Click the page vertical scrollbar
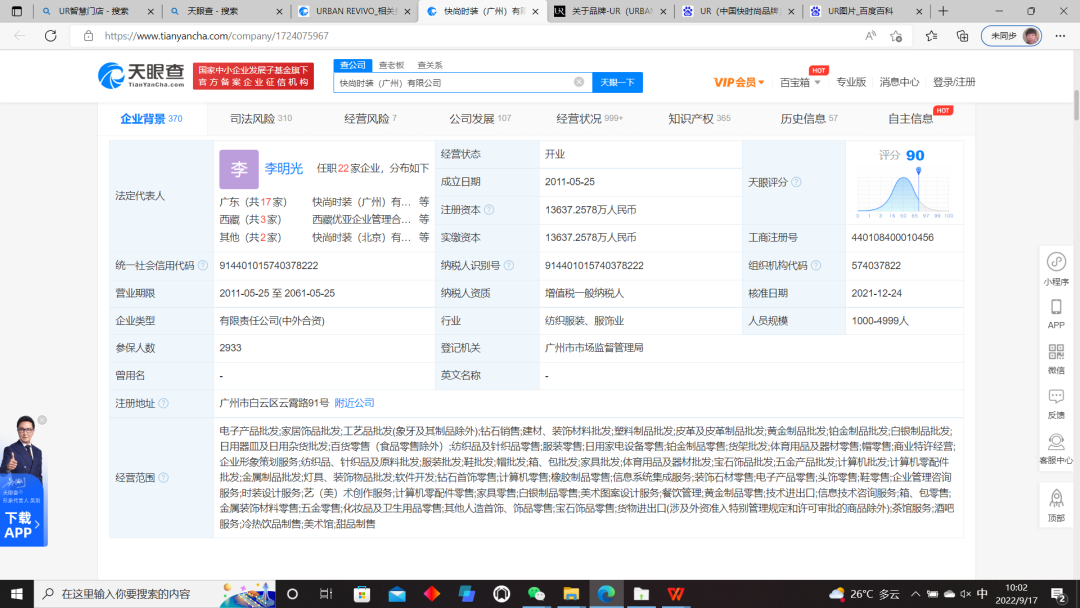This screenshot has height=608, width=1080. pos(1076,103)
